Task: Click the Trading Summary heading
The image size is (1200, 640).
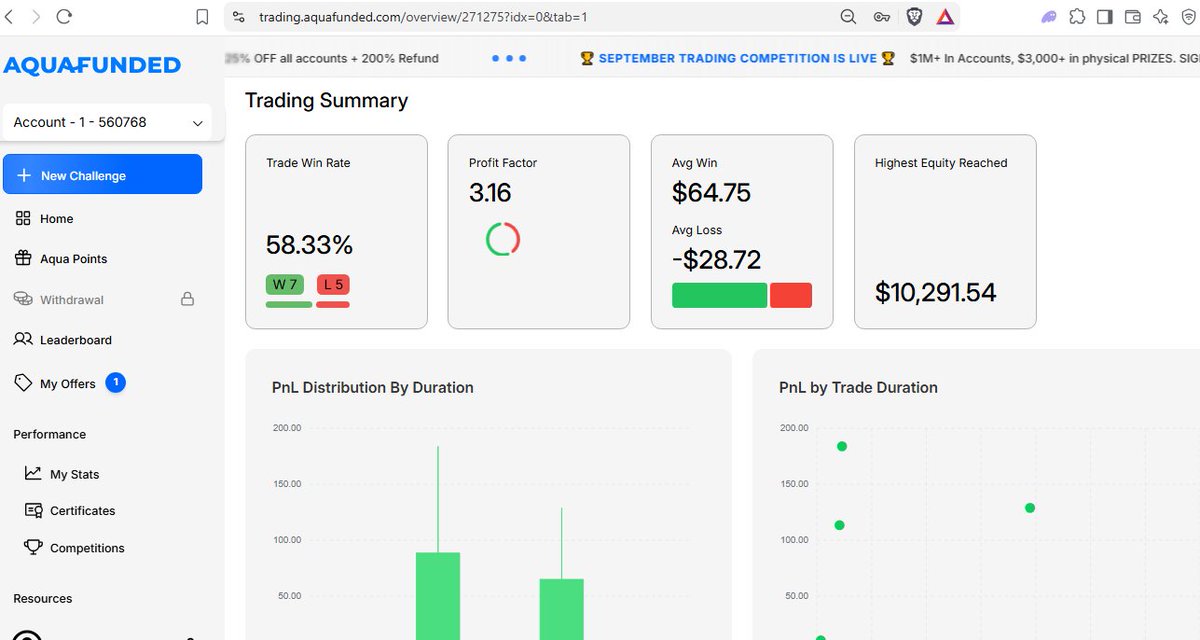Action: 326,100
